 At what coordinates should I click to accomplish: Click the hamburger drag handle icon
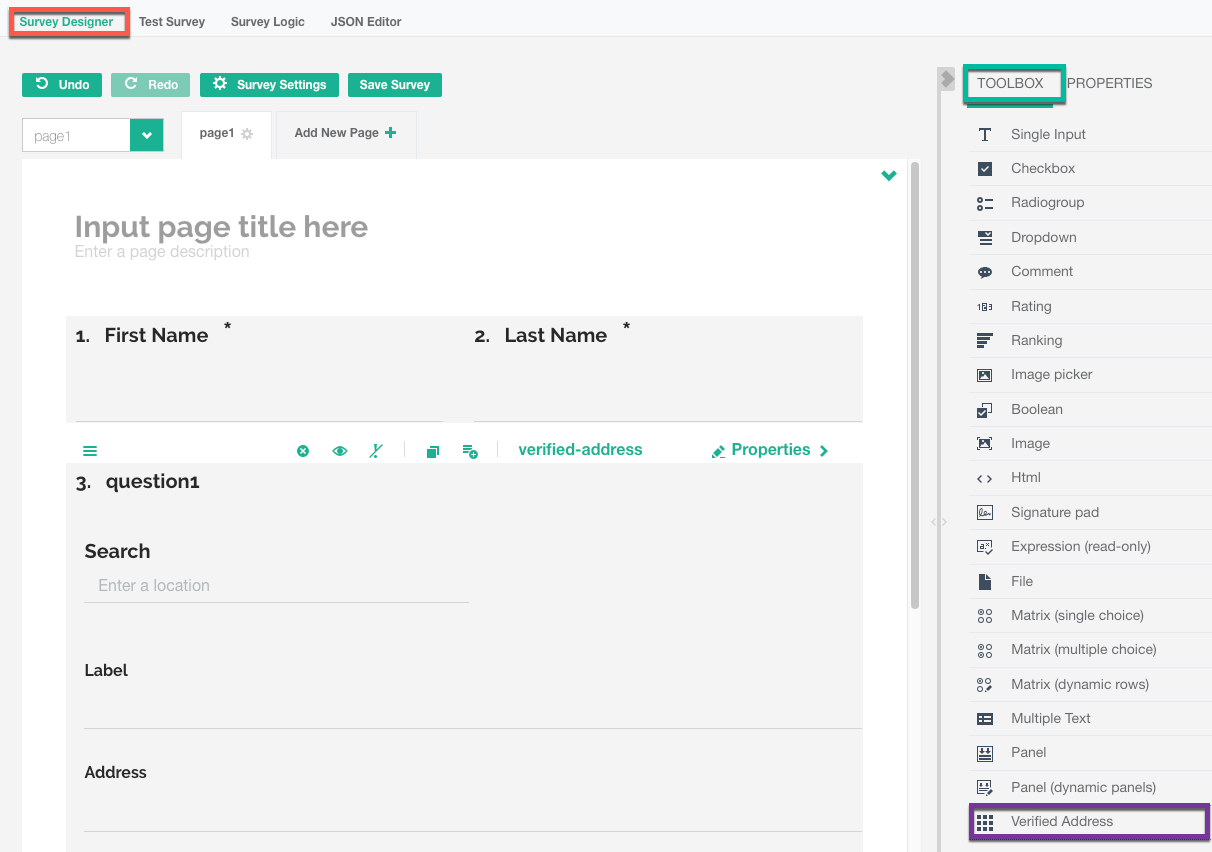point(90,451)
